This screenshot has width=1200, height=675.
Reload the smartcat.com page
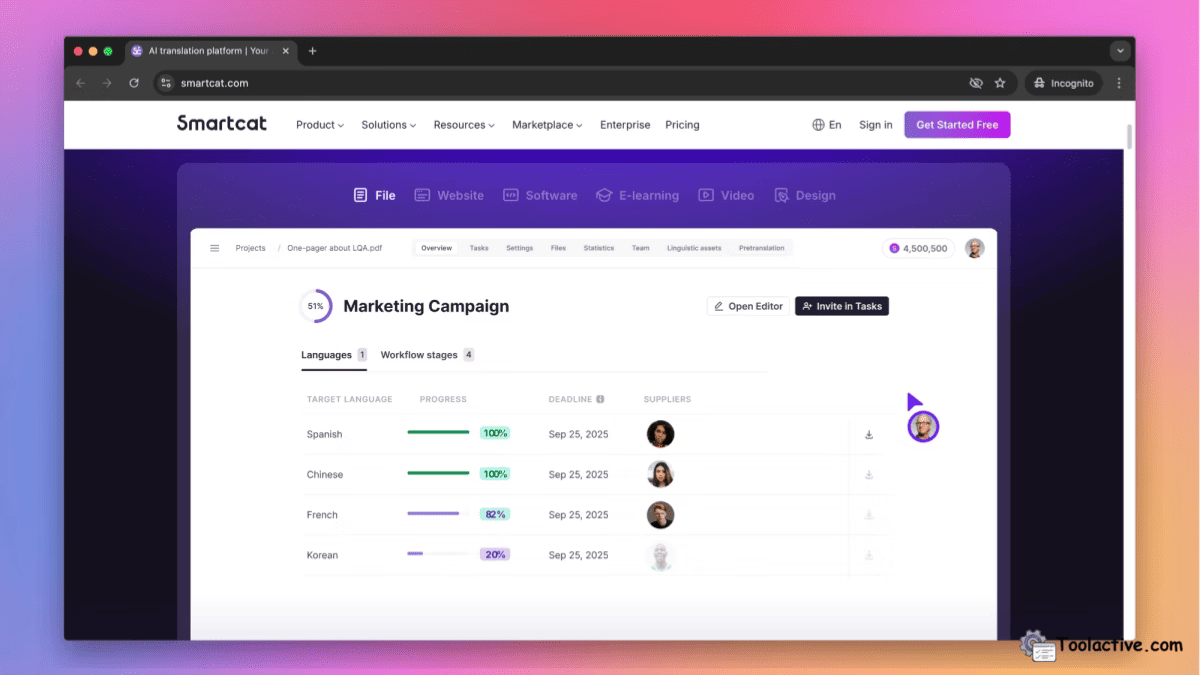tap(134, 83)
